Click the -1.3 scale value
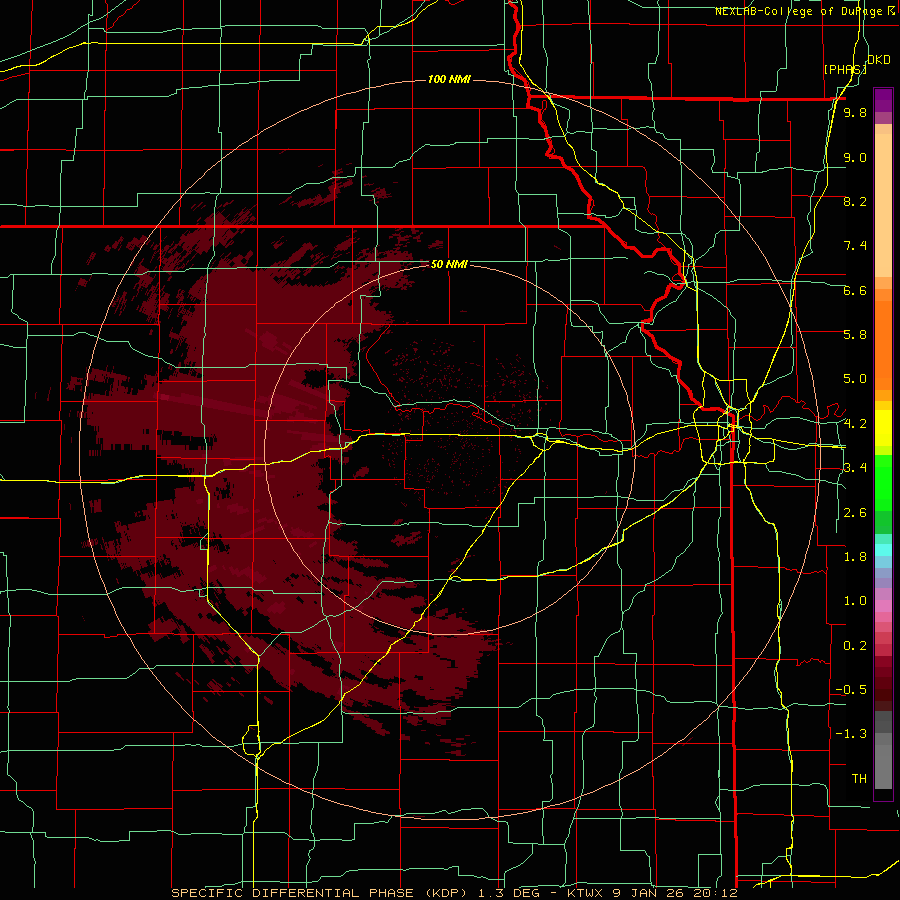 (x=851, y=734)
